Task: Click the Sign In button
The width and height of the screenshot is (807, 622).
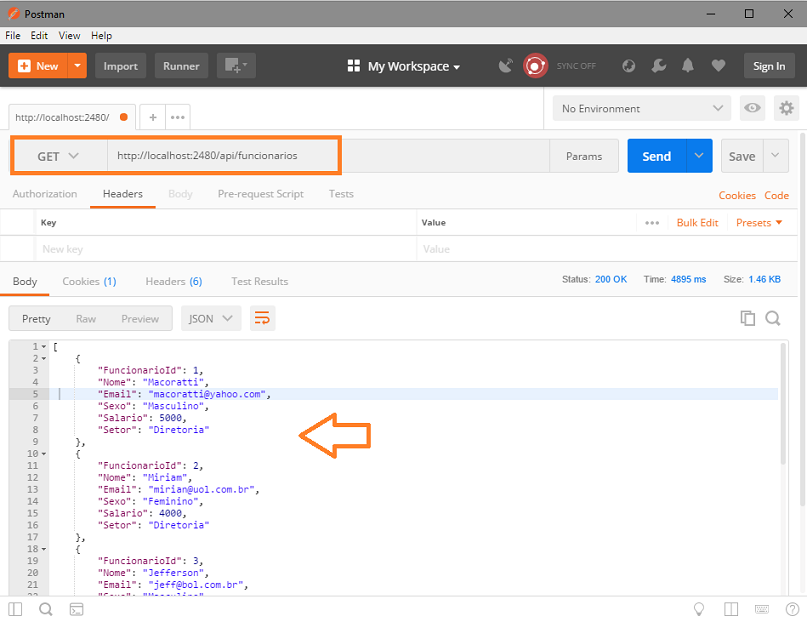Action: (x=769, y=66)
